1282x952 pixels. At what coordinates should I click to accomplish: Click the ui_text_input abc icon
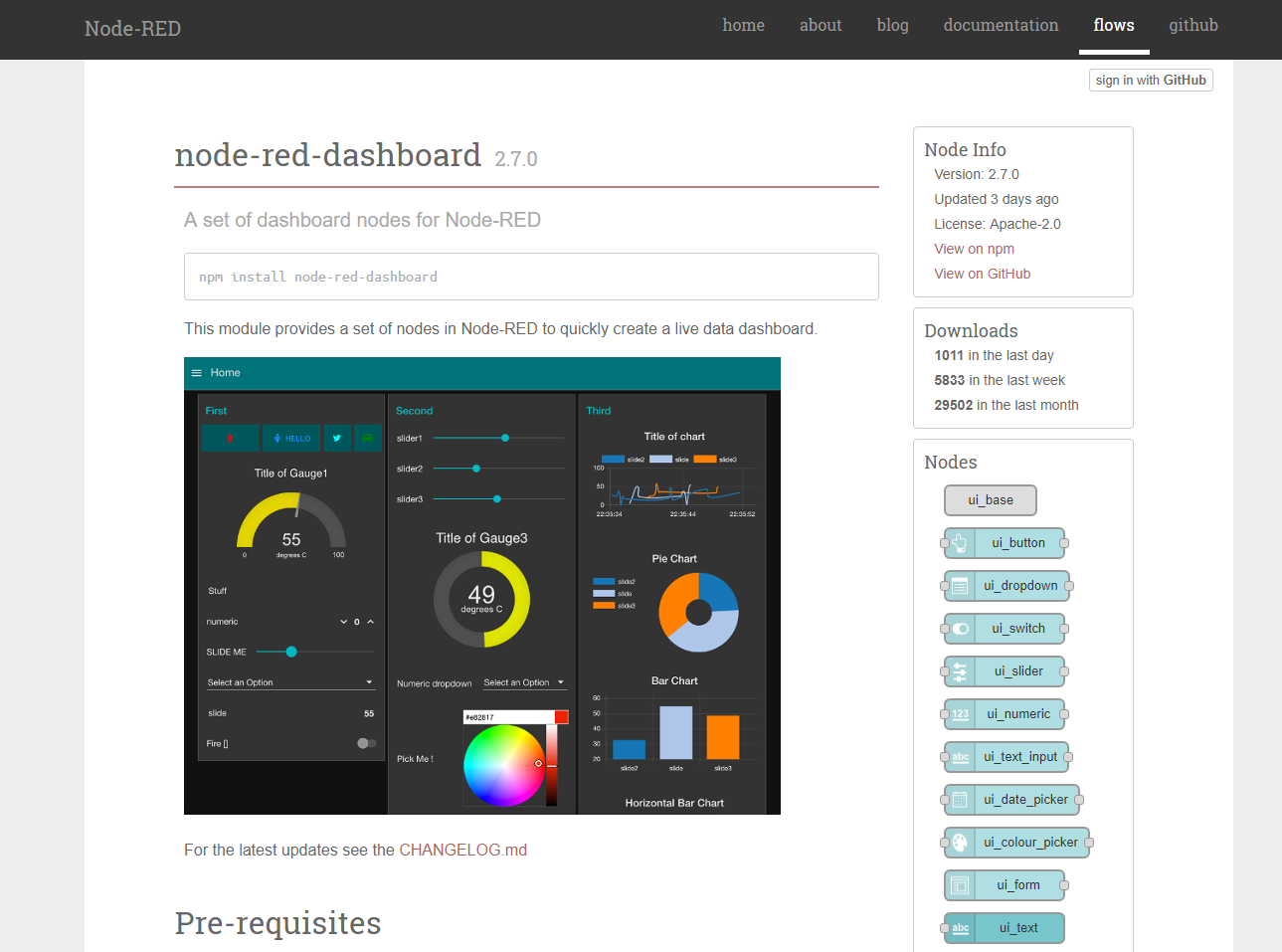coord(959,757)
